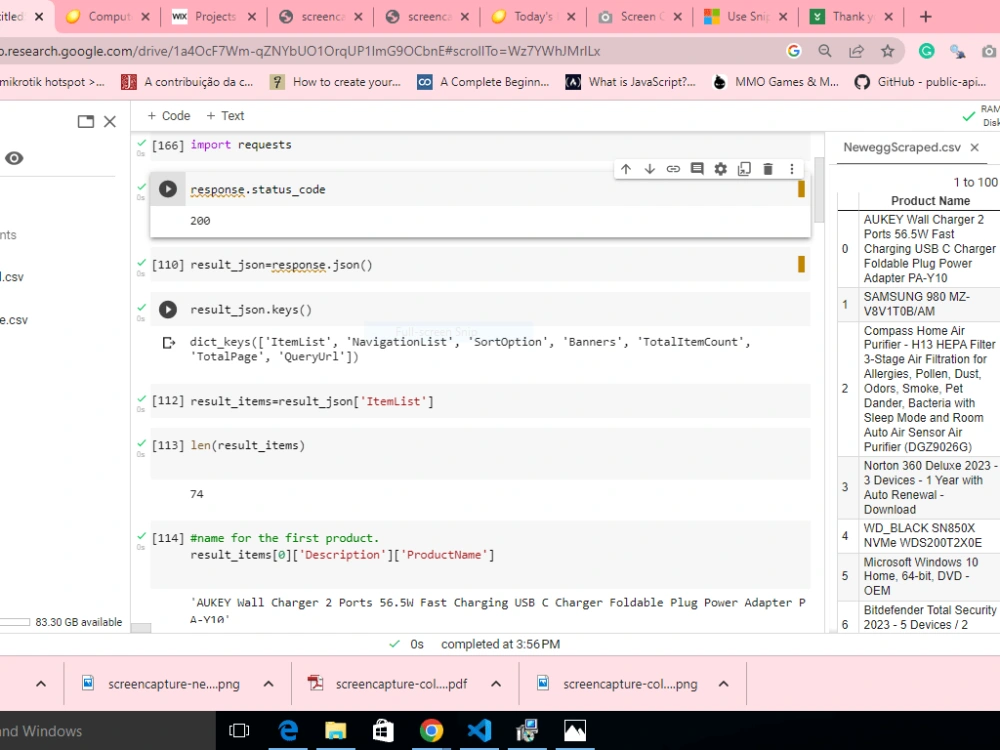Open cell editor settings gear

(720, 169)
